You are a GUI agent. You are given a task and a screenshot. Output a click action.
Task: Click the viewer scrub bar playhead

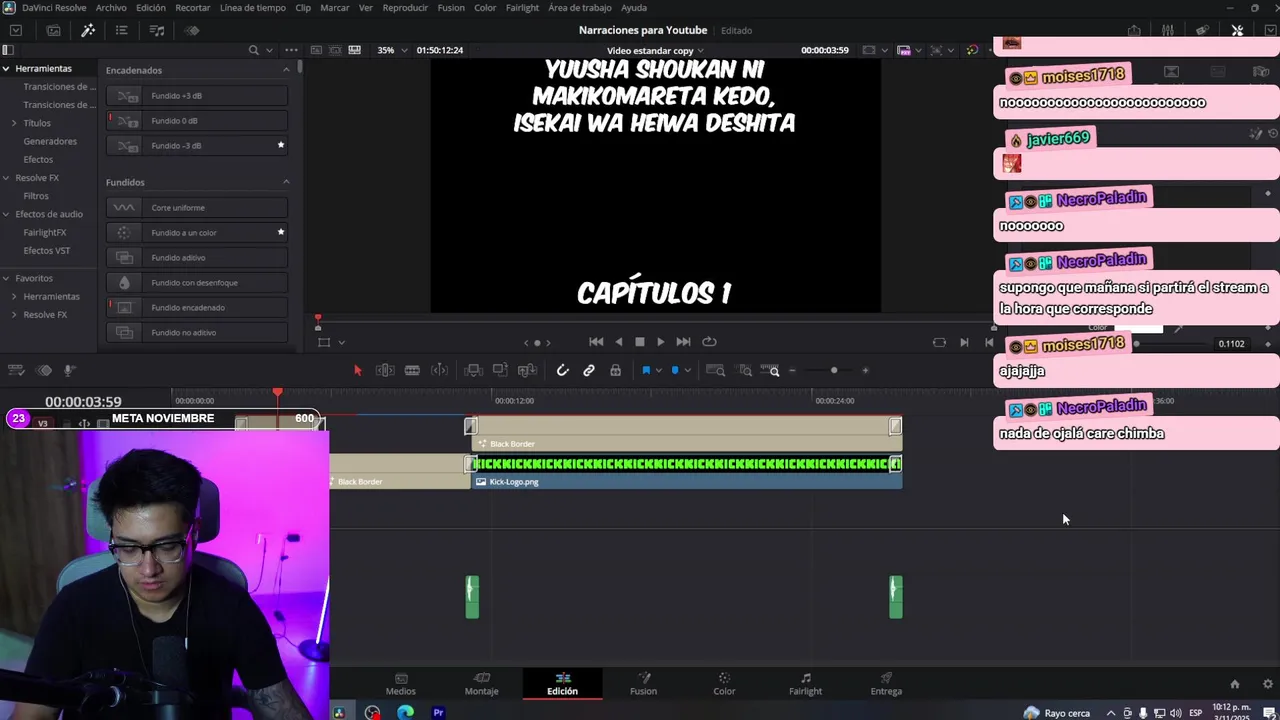318,321
